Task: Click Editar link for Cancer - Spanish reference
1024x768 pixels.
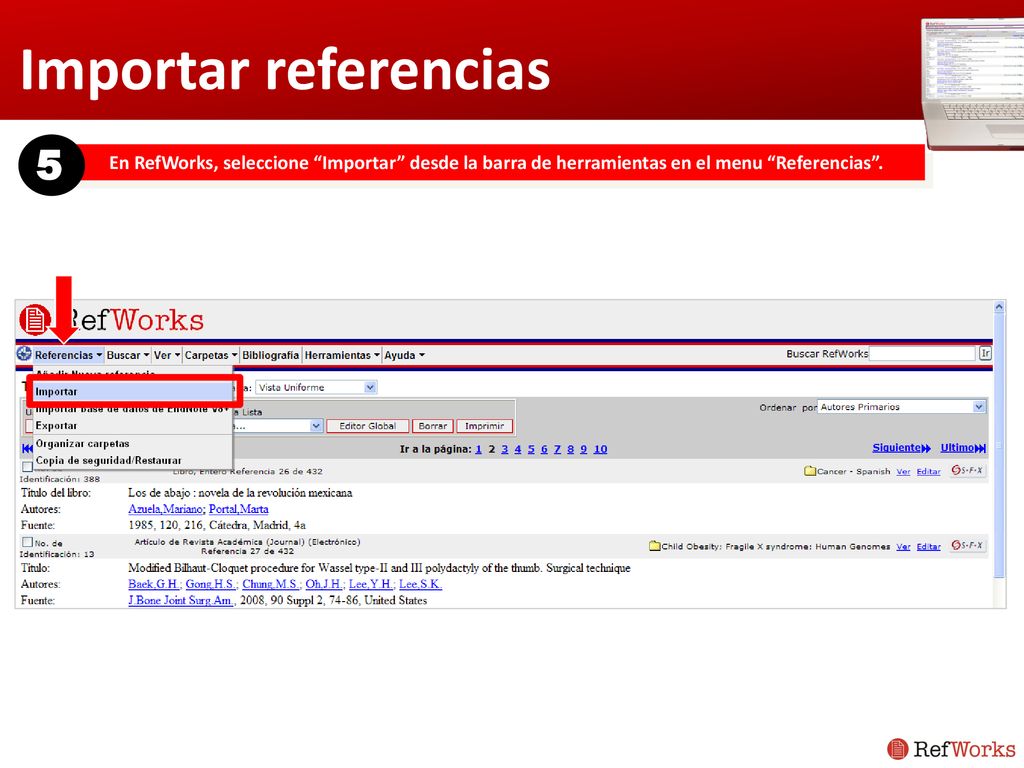Action: 929,472
